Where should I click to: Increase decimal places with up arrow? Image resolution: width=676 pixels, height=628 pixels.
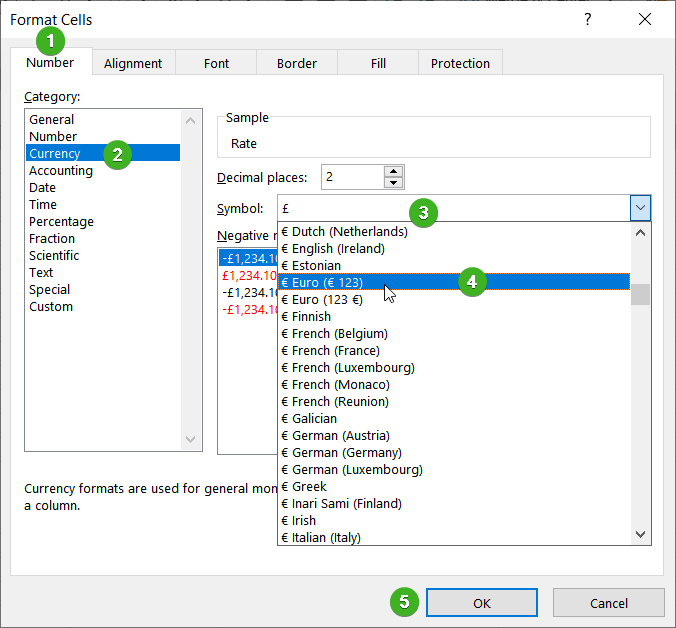point(393,172)
